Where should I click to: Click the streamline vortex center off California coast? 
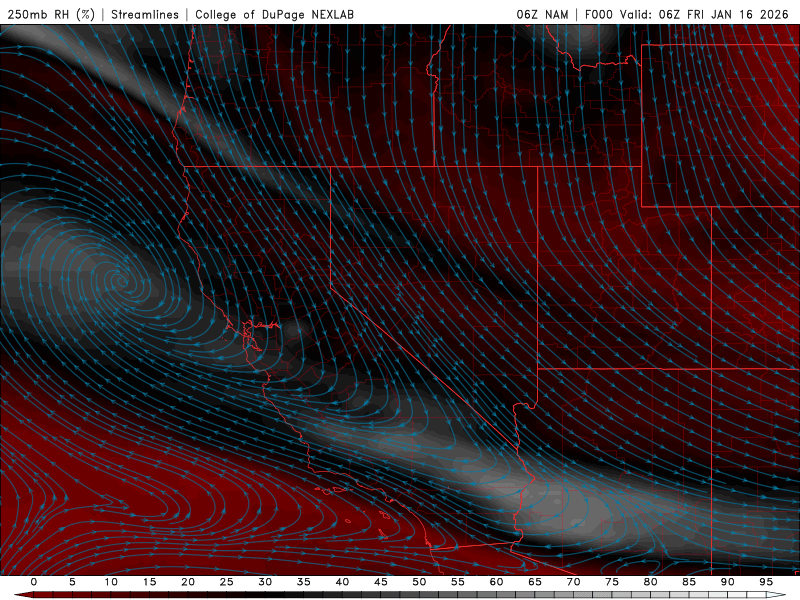coord(122,280)
